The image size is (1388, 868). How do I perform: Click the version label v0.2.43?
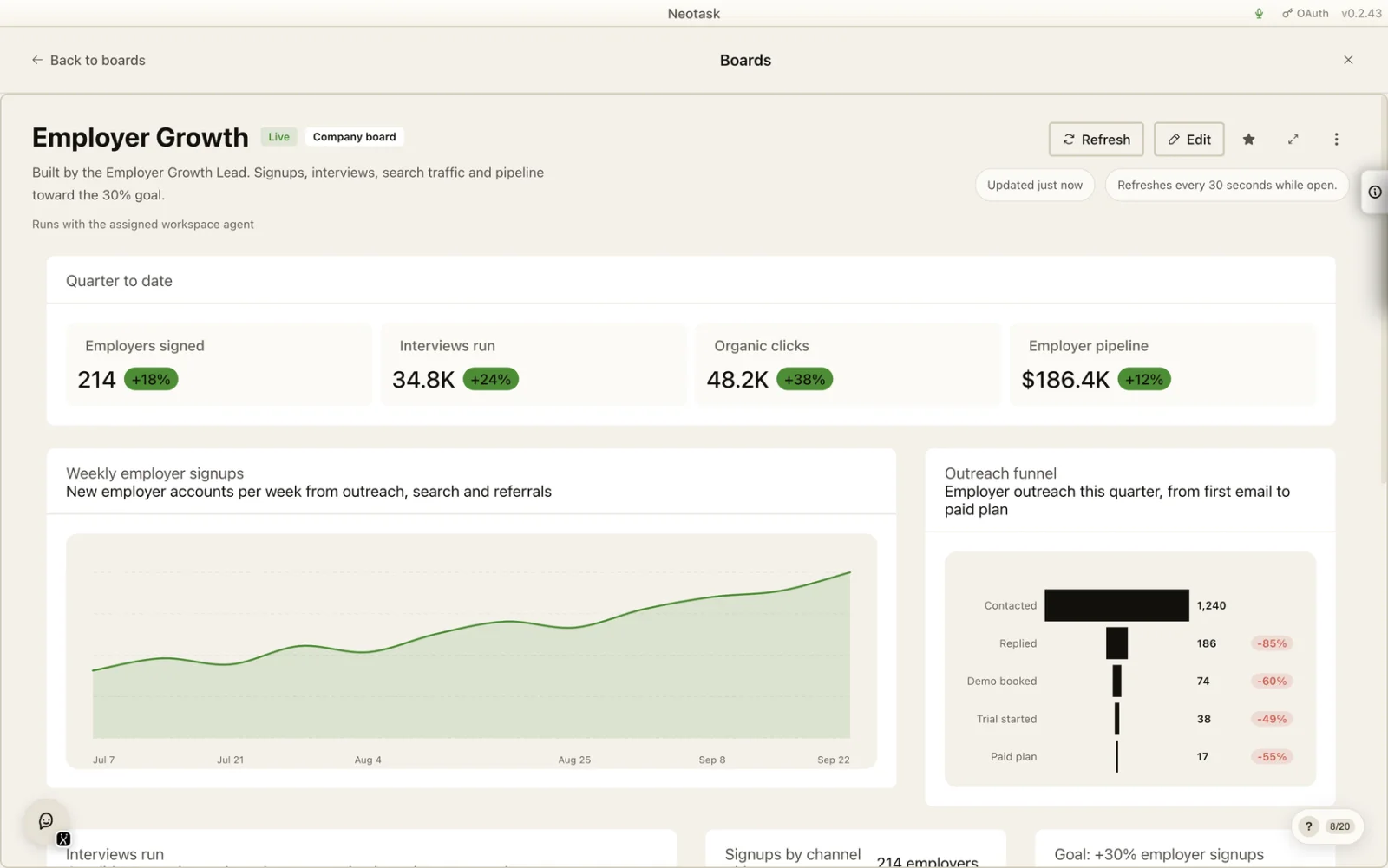pos(1361,13)
